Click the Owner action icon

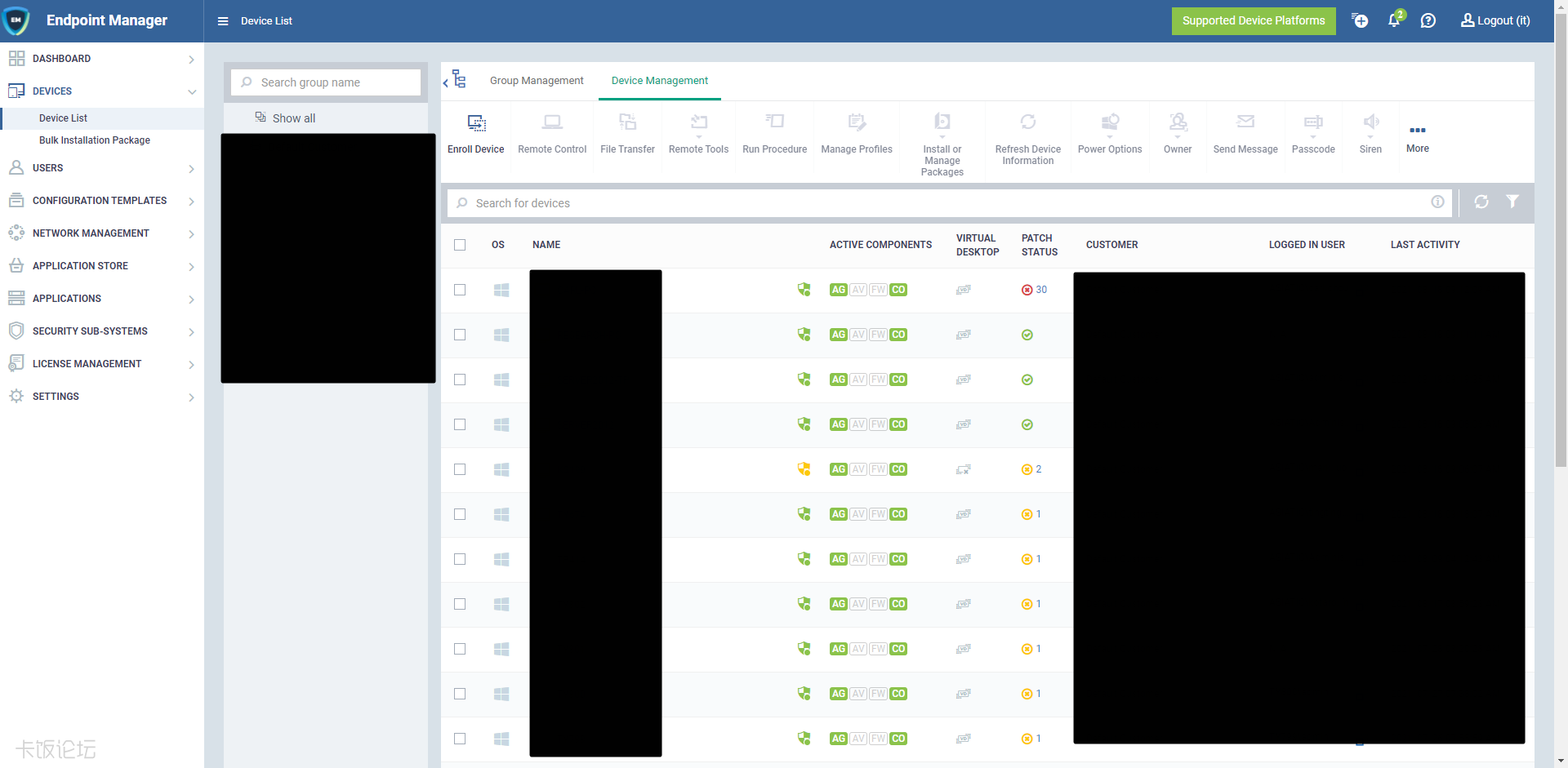click(1178, 122)
